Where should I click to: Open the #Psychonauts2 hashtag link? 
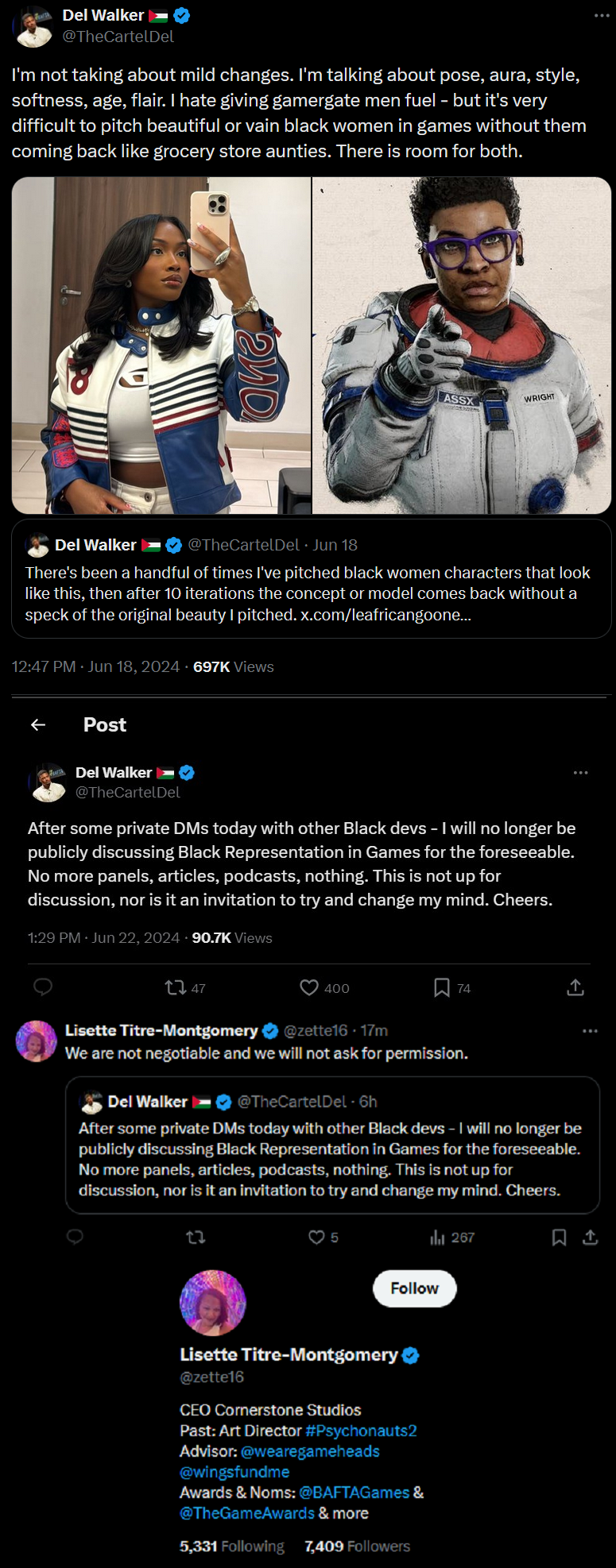click(361, 1431)
